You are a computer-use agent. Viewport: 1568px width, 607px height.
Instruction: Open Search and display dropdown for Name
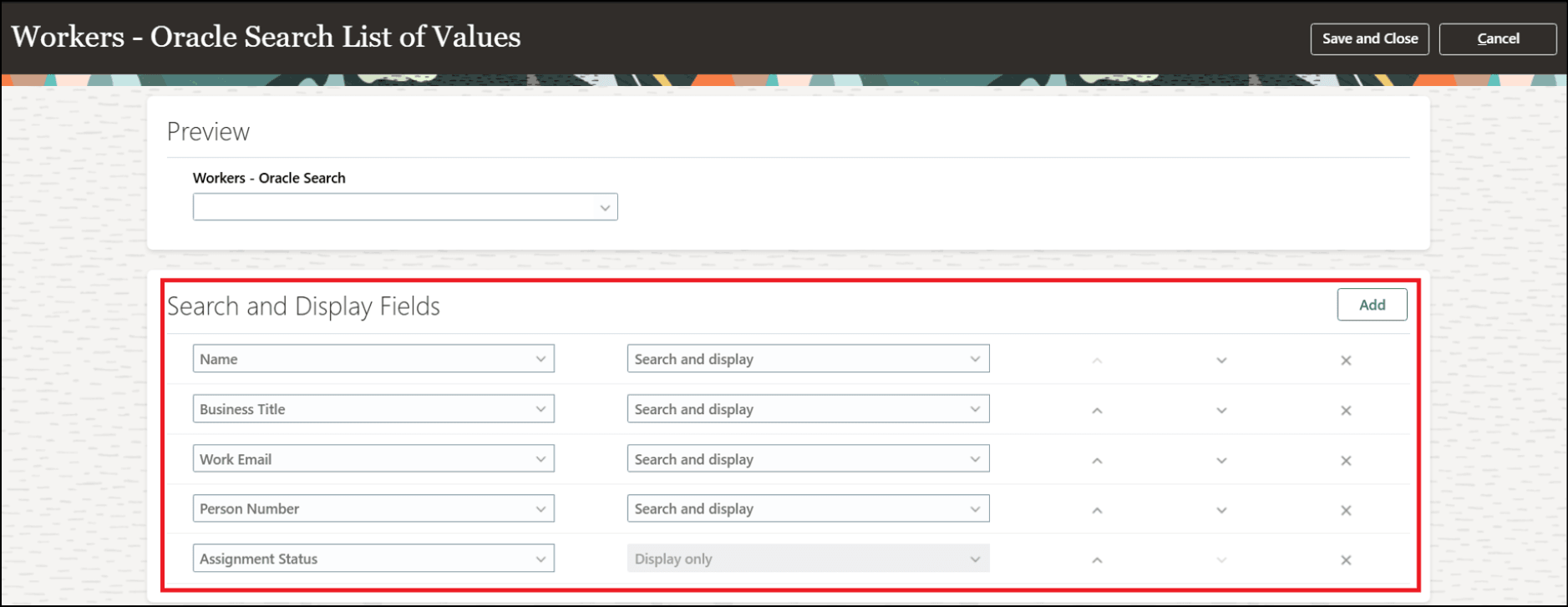click(808, 359)
